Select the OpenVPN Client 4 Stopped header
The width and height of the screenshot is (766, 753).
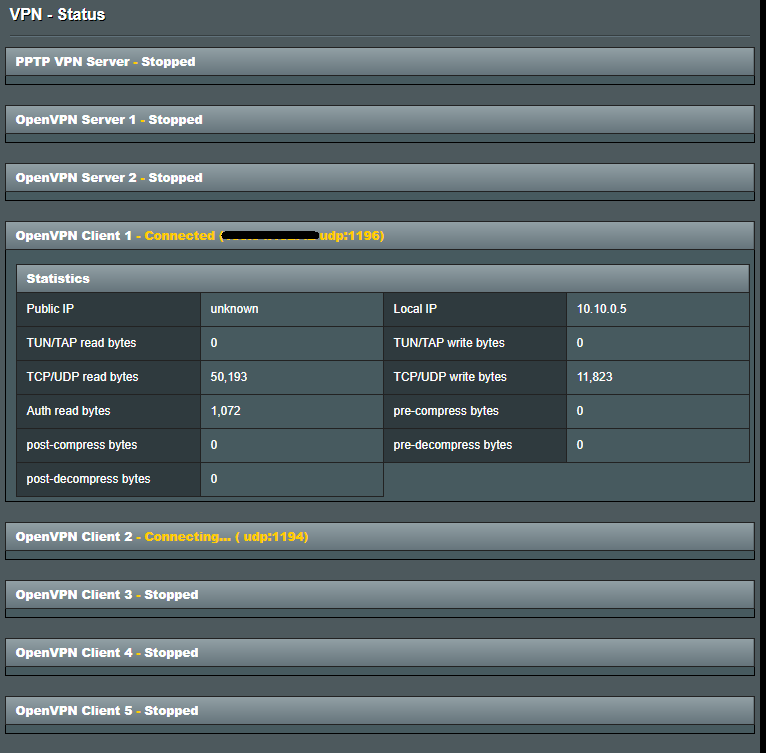pyautogui.click(x=380, y=653)
